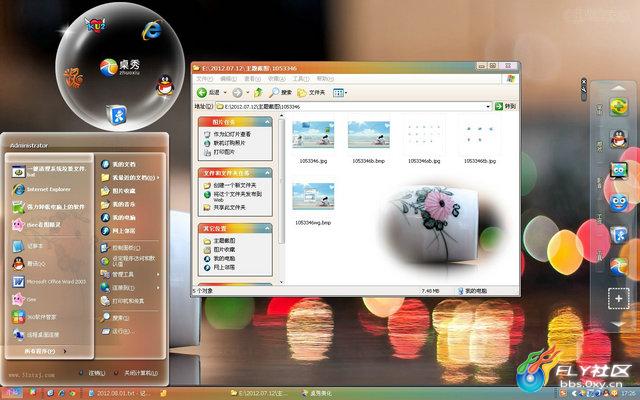Open the green refresh icon in right sidebar
640x400 pixels.
619,107
